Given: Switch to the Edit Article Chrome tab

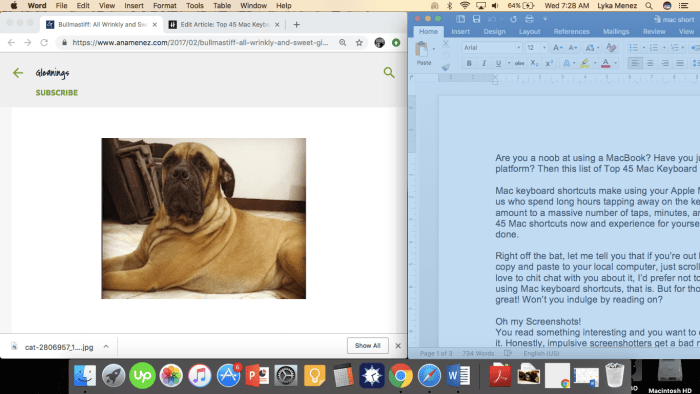Looking at the screenshot, I should (224, 25).
